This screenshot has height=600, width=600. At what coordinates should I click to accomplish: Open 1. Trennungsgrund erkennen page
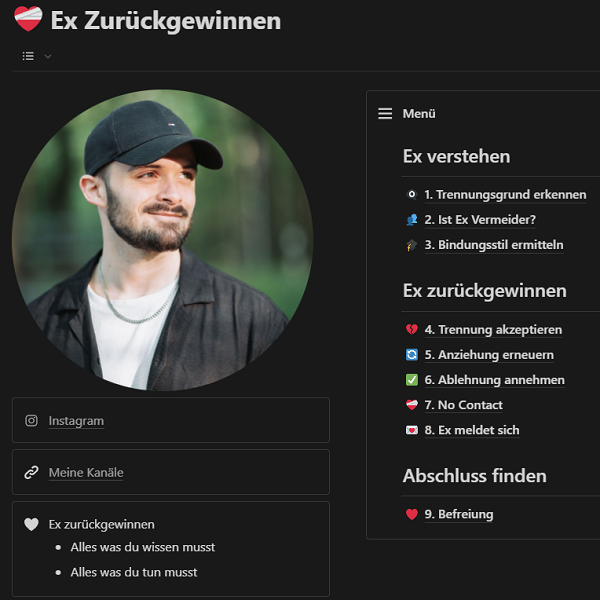505,195
